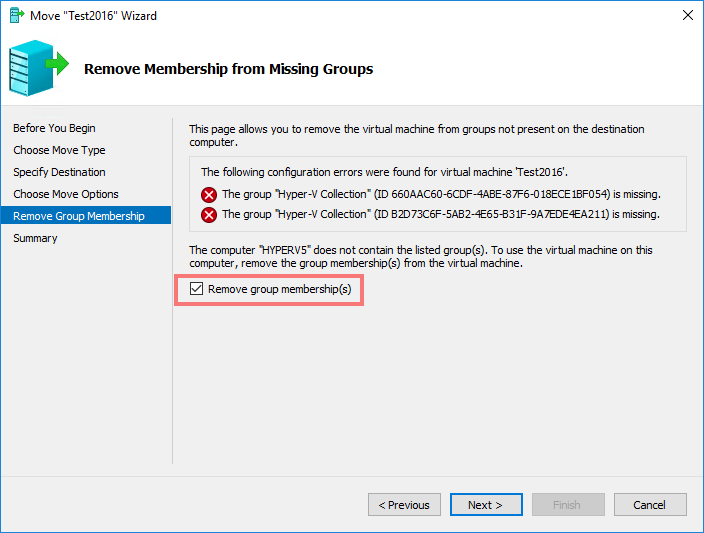Go to Before You Begin step
Image resolution: width=704 pixels, height=533 pixels.
click(54, 128)
